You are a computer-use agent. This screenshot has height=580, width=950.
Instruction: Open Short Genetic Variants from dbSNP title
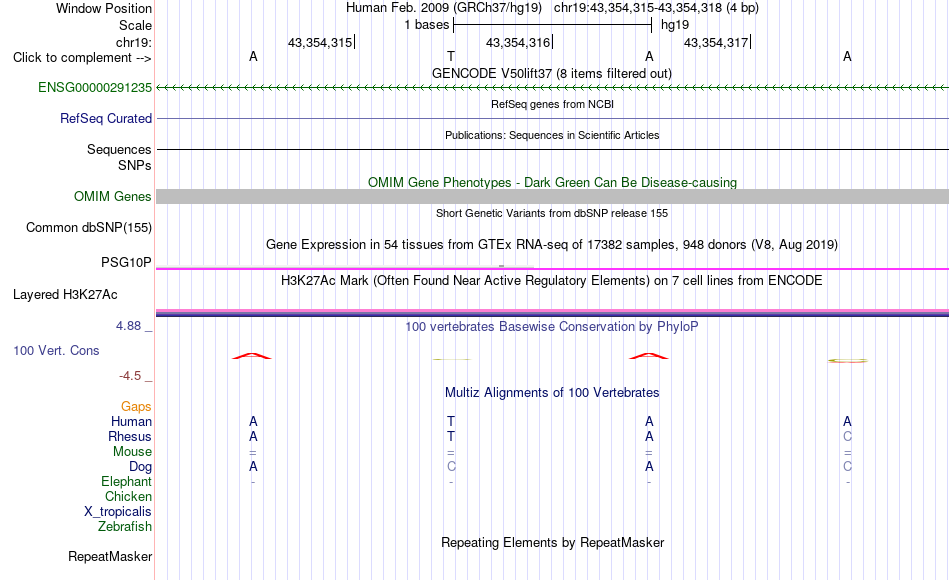[552, 213]
